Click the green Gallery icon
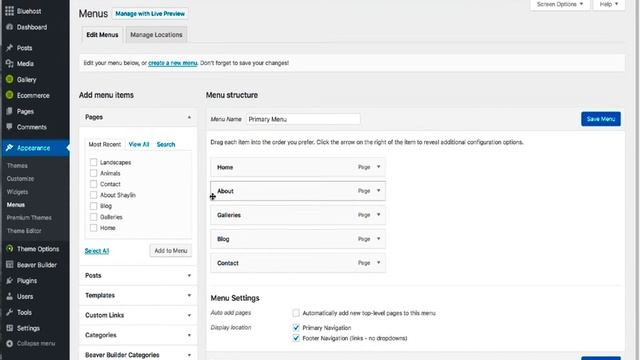 (x=9, y=79)
